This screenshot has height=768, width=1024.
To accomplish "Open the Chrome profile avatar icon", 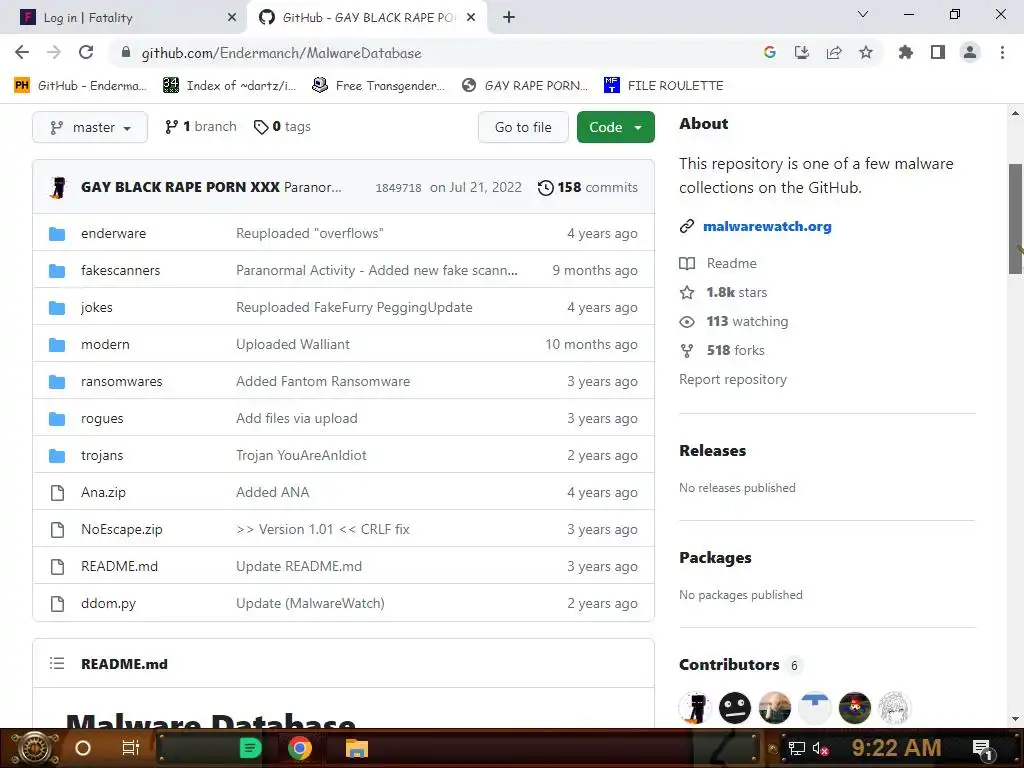I will click(970, 52).
